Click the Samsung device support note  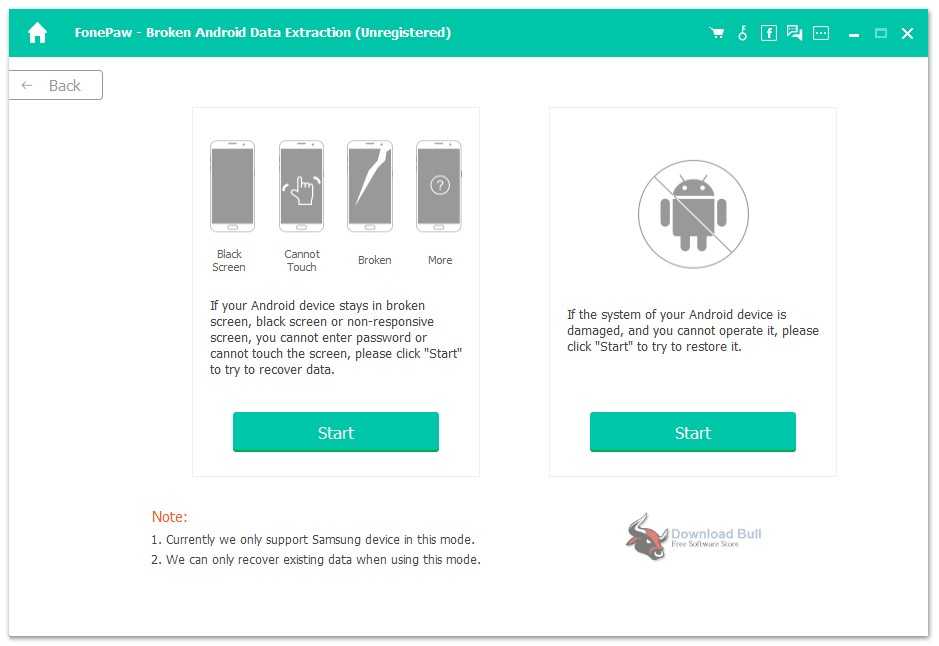313,539
